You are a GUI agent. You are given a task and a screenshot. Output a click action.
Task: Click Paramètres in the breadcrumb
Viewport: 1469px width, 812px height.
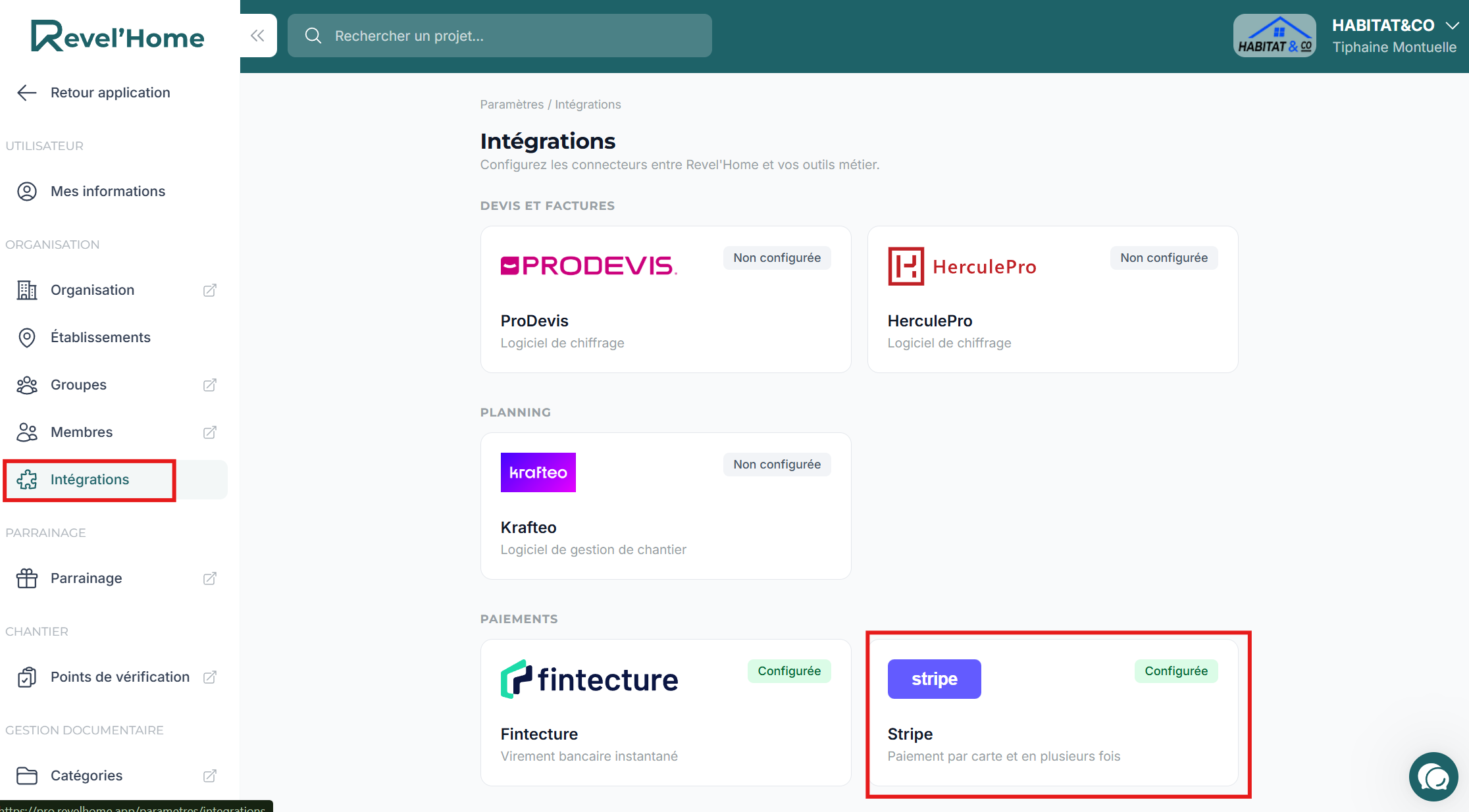coord(511,105)
